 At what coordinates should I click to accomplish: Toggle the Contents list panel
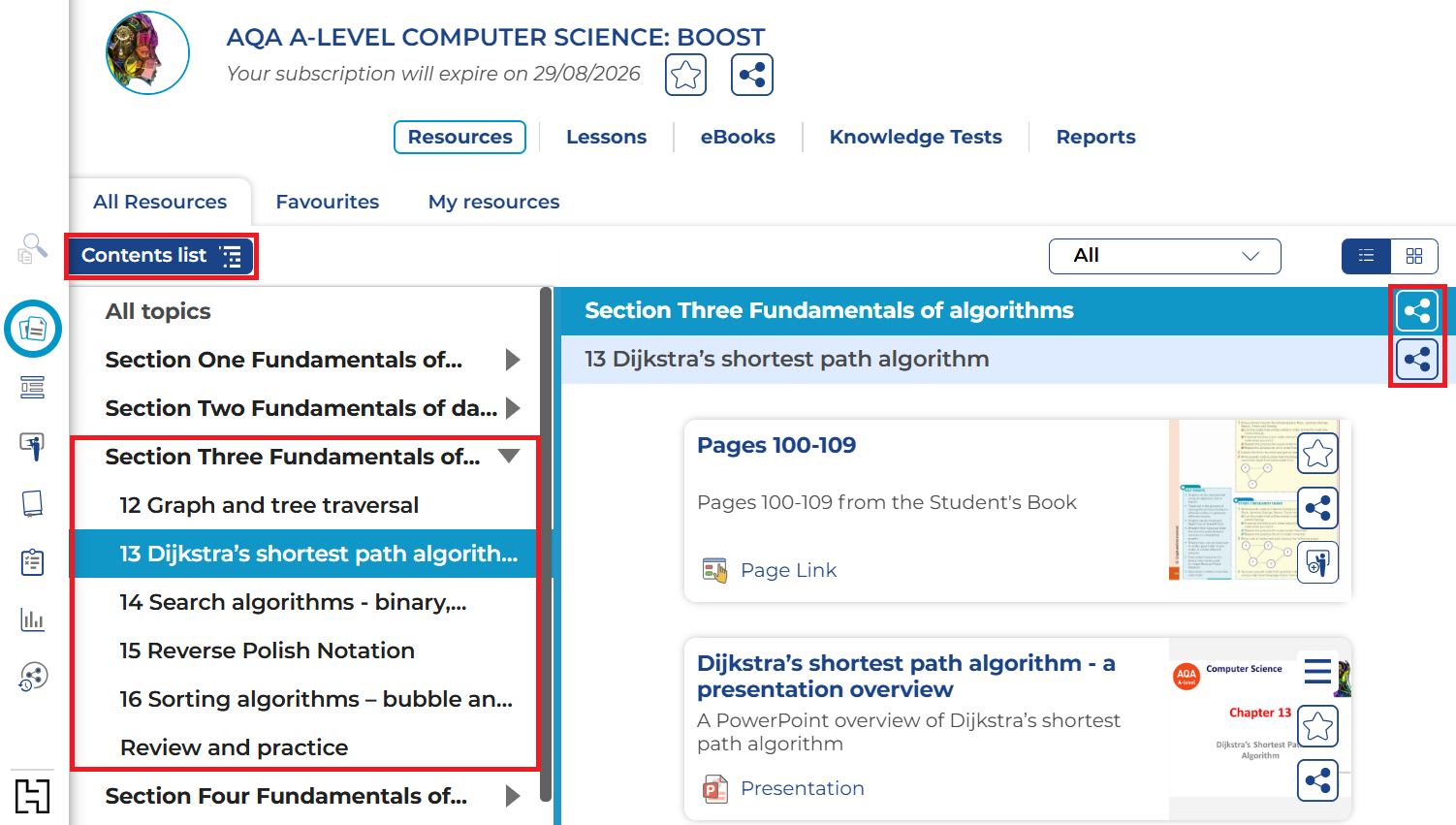tap(161, 256)
